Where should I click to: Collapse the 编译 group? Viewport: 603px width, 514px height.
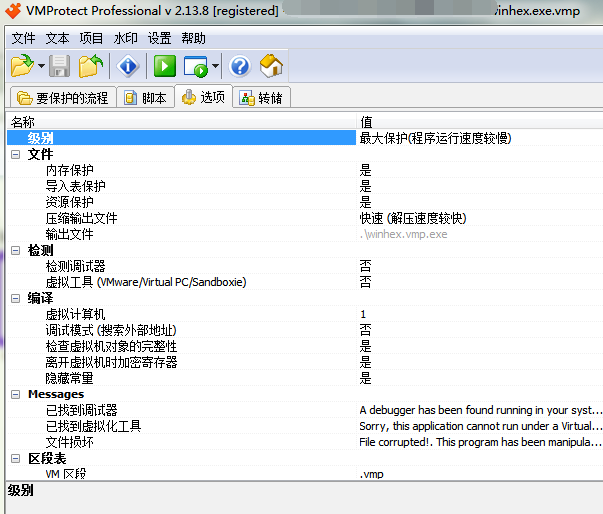pos(15,299)
